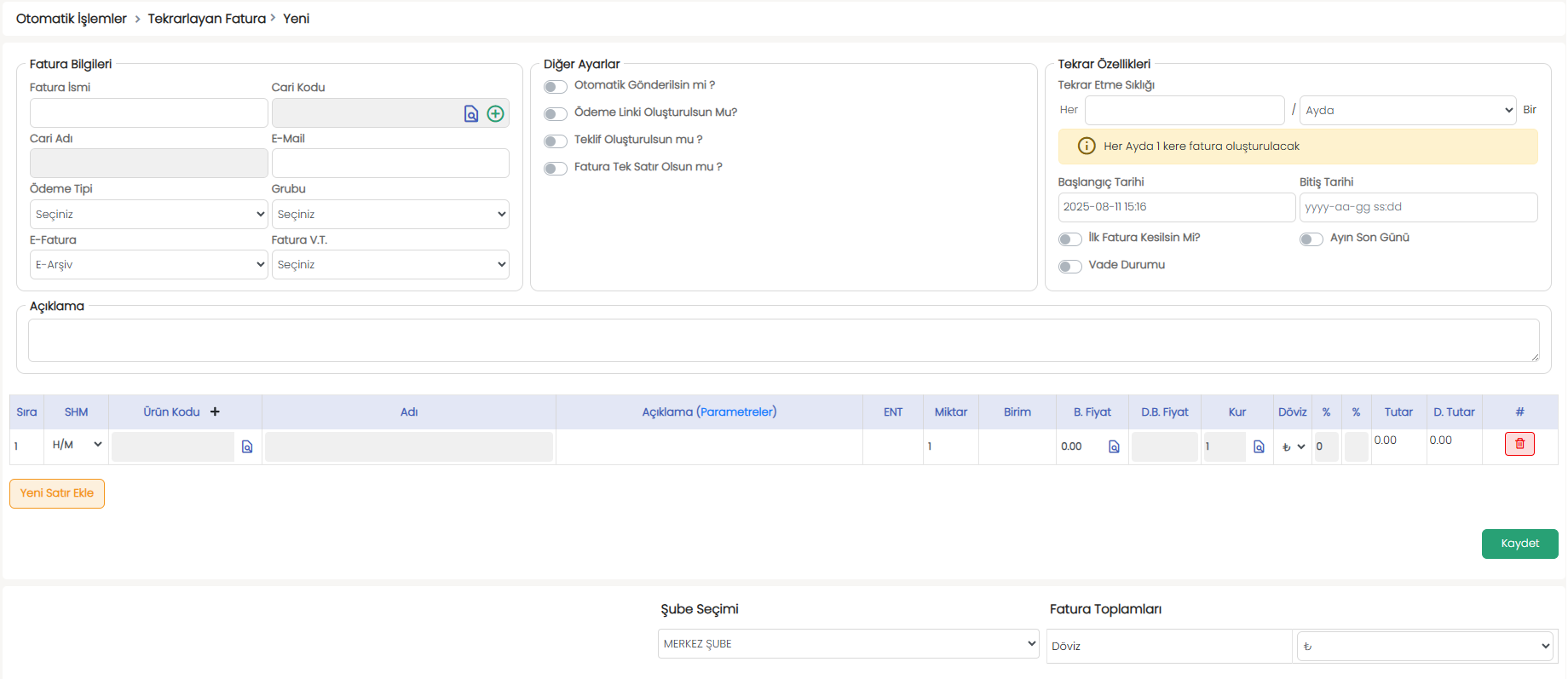The image size is (1568, 679).
Task: Open product code lookup icon in row 1
Action: tap(247, 447)
